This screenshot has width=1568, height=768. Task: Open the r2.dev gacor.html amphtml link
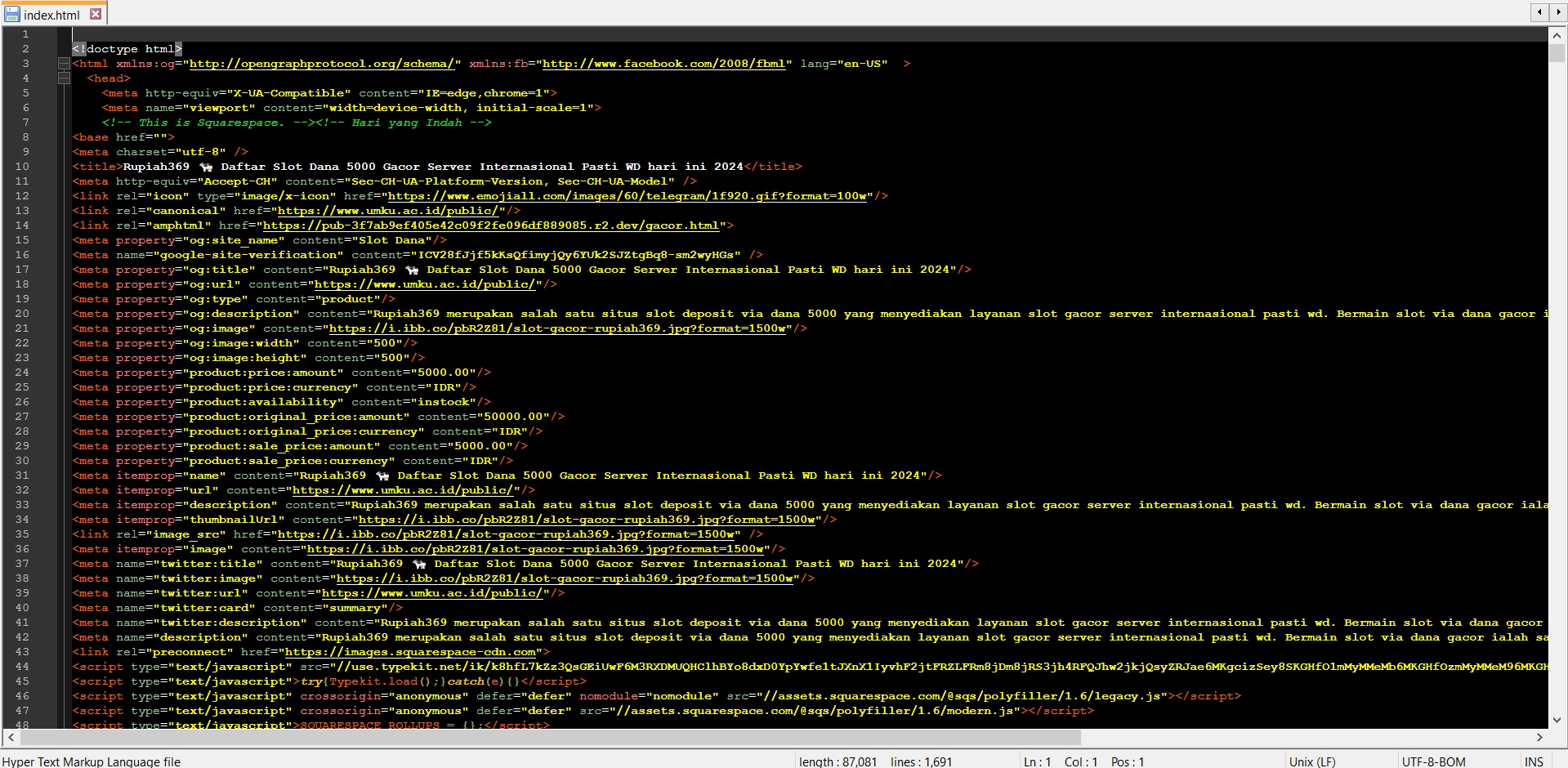coord(490,225)
